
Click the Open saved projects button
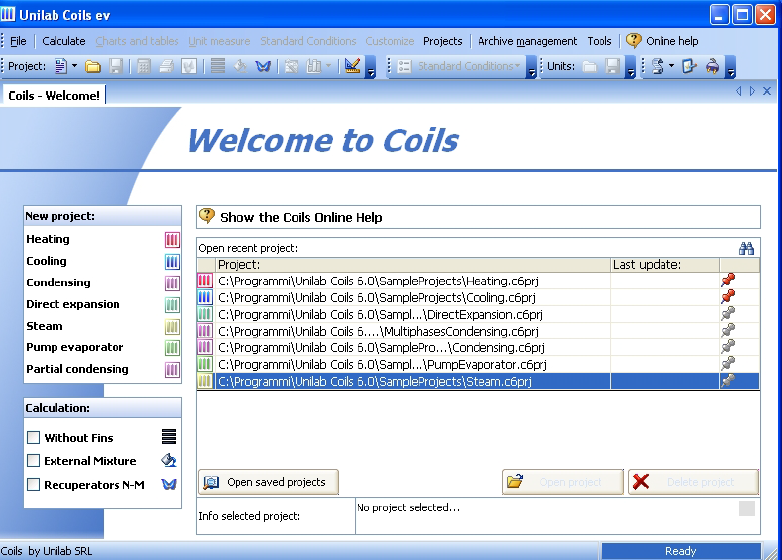pyautogui.click(x=268, y=482)
